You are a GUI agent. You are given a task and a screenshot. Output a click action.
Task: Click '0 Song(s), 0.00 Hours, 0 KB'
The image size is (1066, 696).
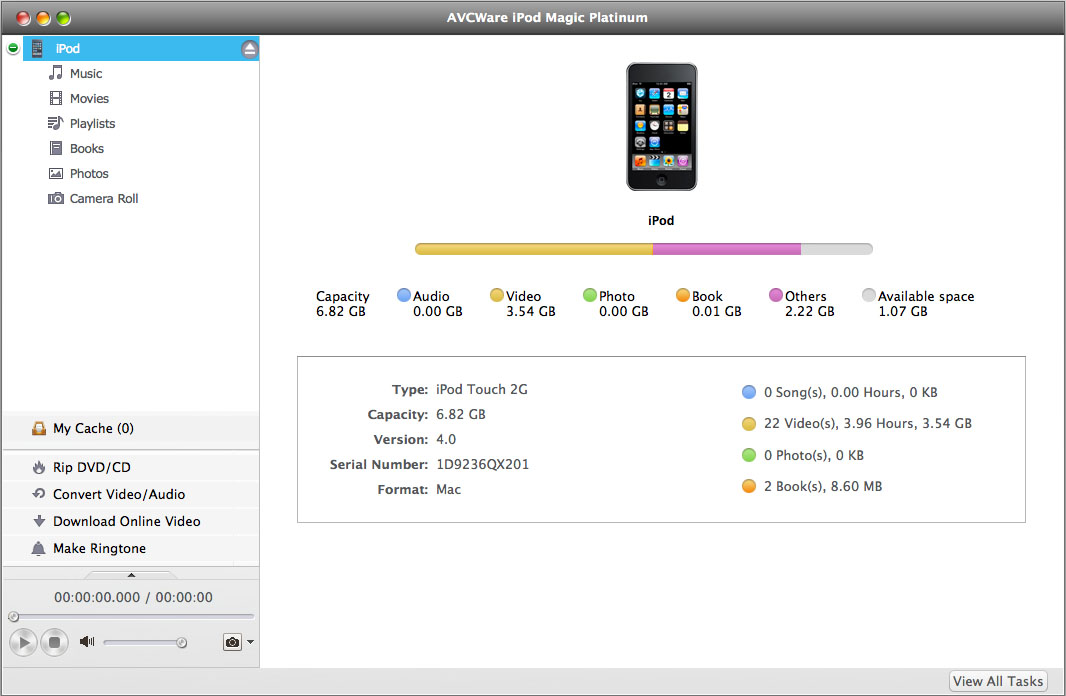click(x=850, y=392)
